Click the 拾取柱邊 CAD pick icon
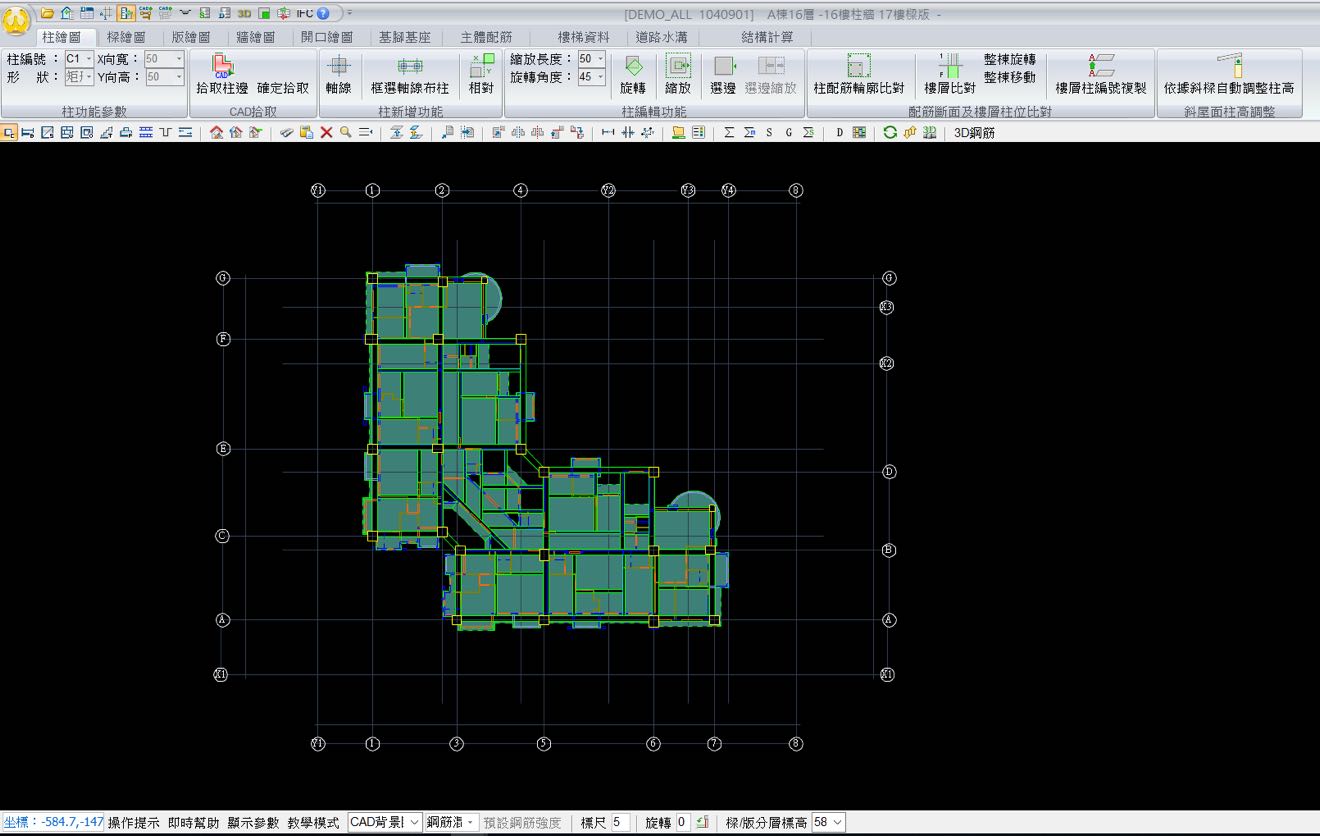Image resolution: width=1320 pixels, height=836 pixels. tap(223, 67)
